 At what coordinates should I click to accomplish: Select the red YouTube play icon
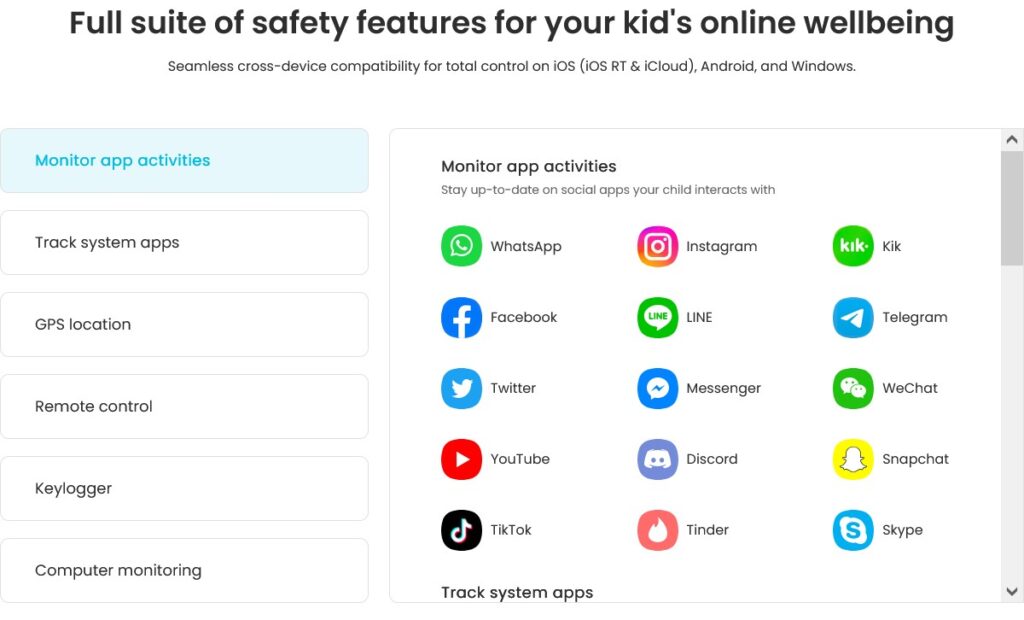tap(461, 459)
